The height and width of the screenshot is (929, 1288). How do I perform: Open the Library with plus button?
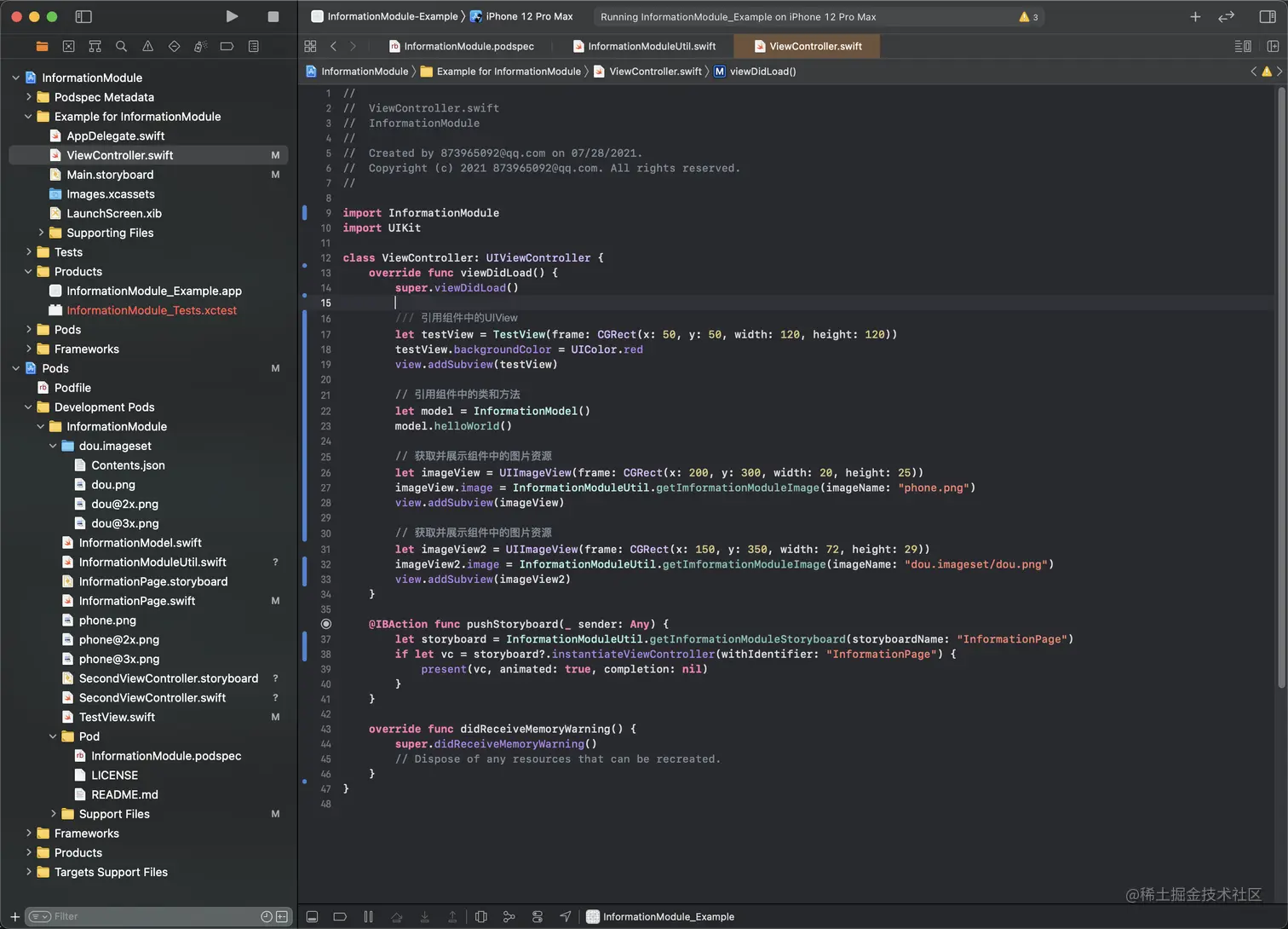tap(1195, 16)
